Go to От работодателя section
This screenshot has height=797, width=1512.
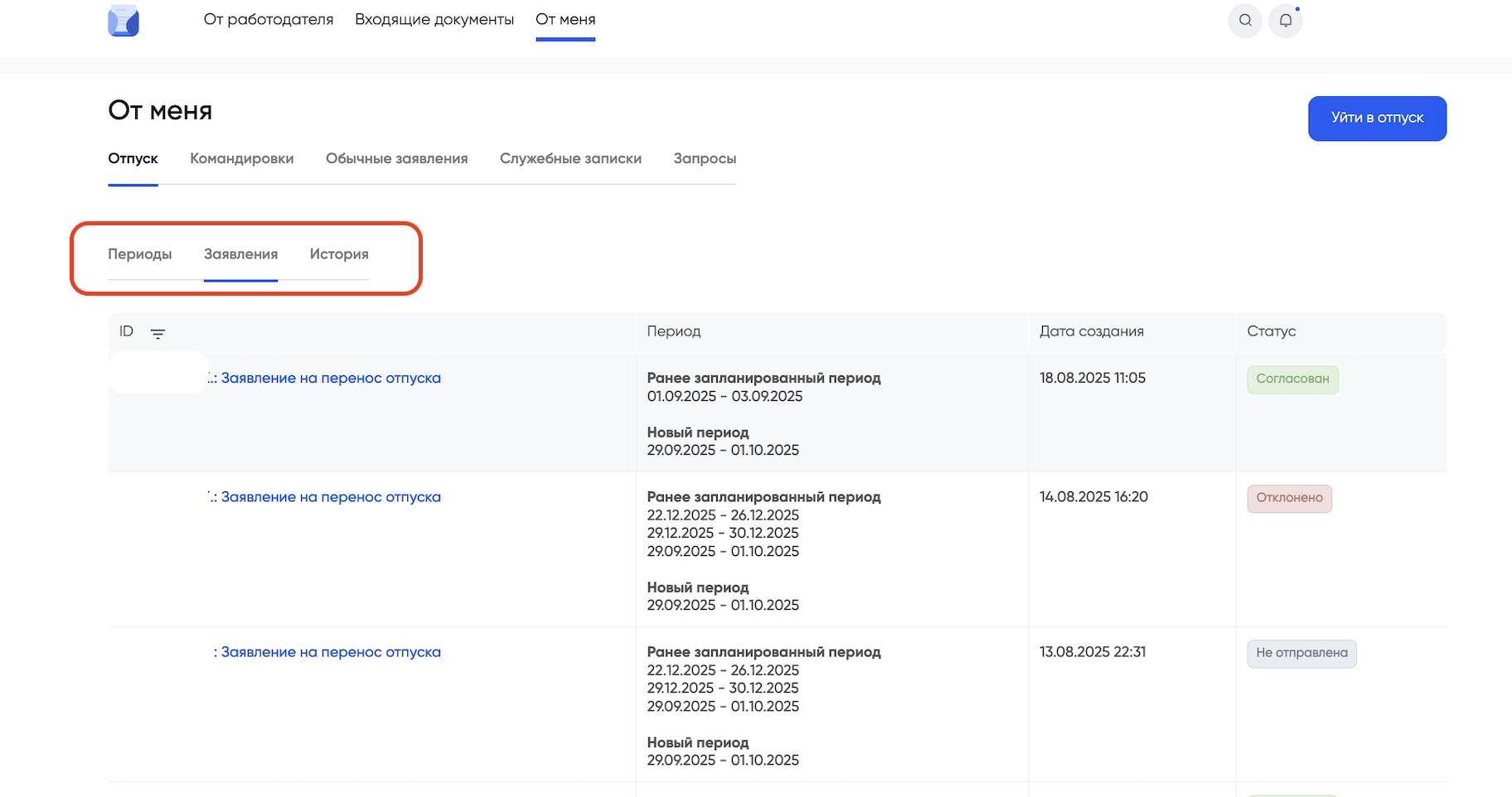pyautogui.click(x=269, y=20)
